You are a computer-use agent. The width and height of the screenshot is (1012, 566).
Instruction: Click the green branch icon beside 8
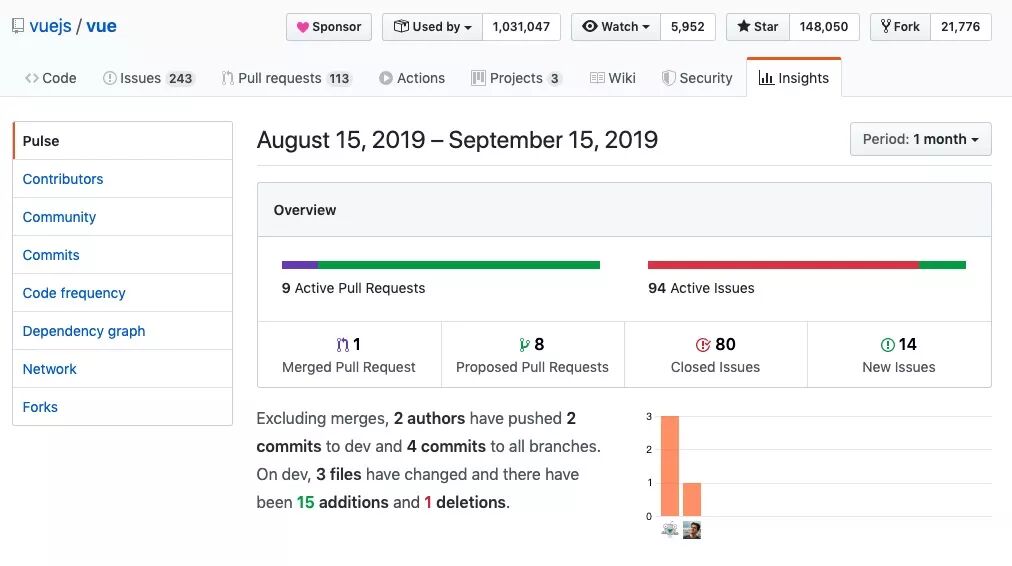tap(524, 345)
